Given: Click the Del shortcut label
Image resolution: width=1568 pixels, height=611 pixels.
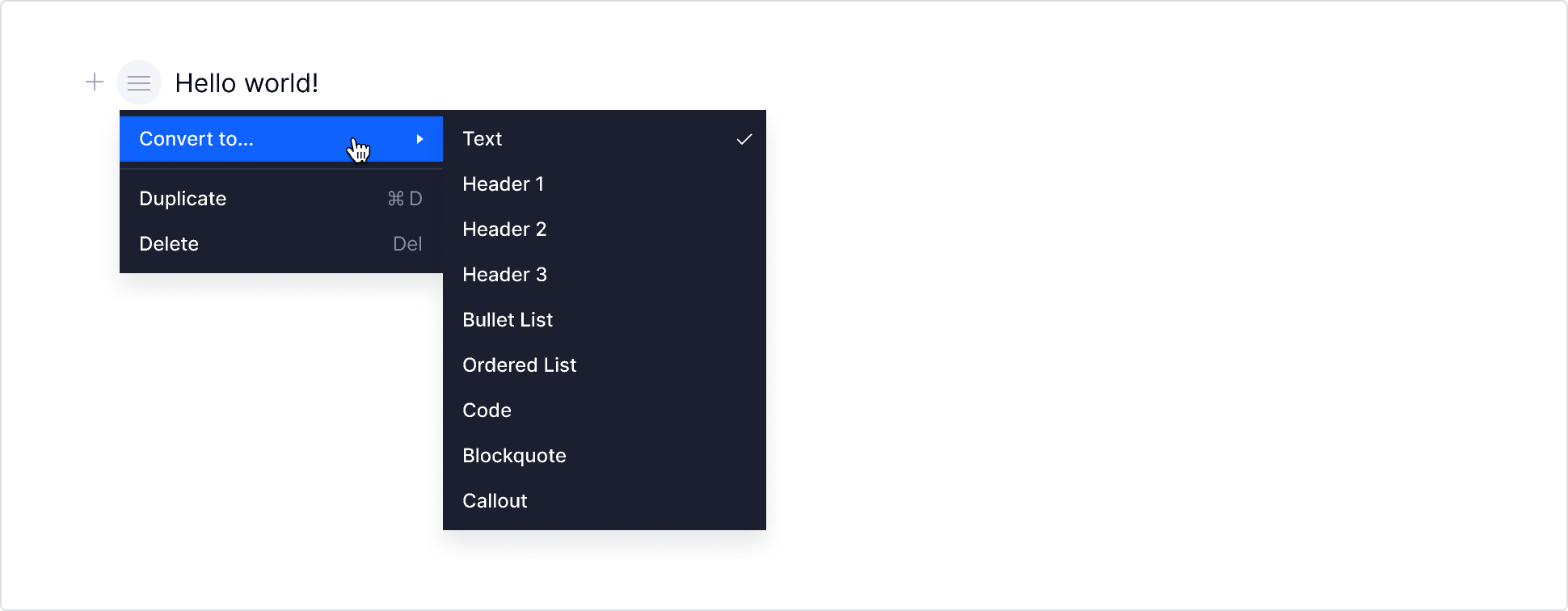Looking at the screenshot, I should click(x=407, y=244).
